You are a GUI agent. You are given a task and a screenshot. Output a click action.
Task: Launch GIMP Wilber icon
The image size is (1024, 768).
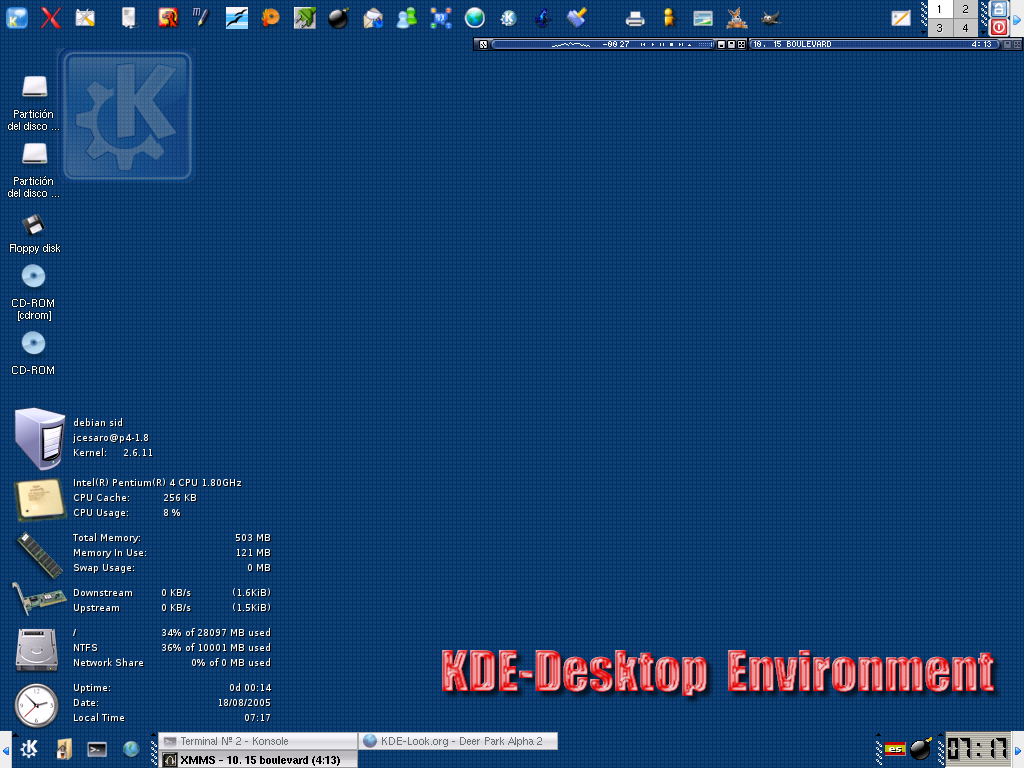point(771,18)
